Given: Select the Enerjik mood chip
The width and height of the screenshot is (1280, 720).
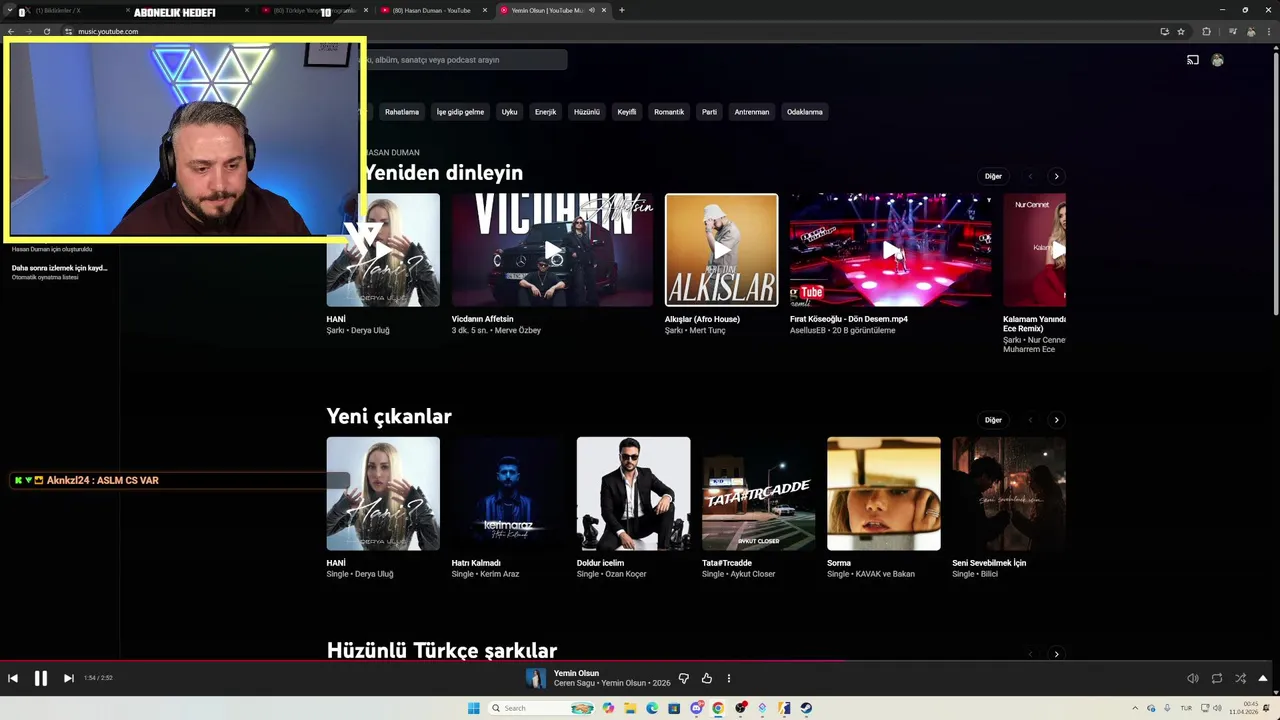Looking at the screenshot, I should pyautogui.click(x=545, y=112).
